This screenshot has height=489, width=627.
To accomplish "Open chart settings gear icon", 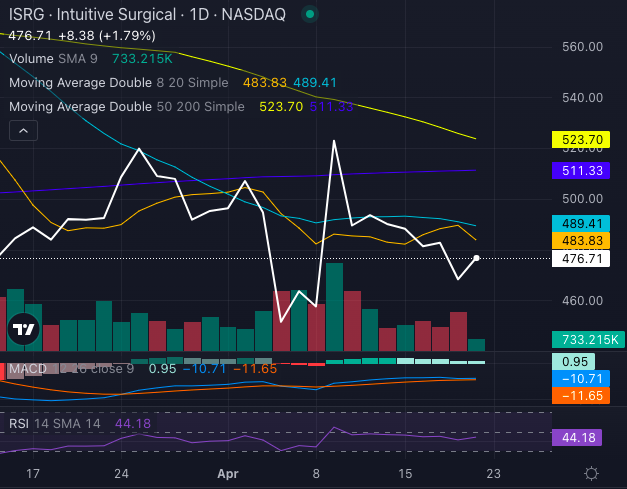I will (592, 473).
